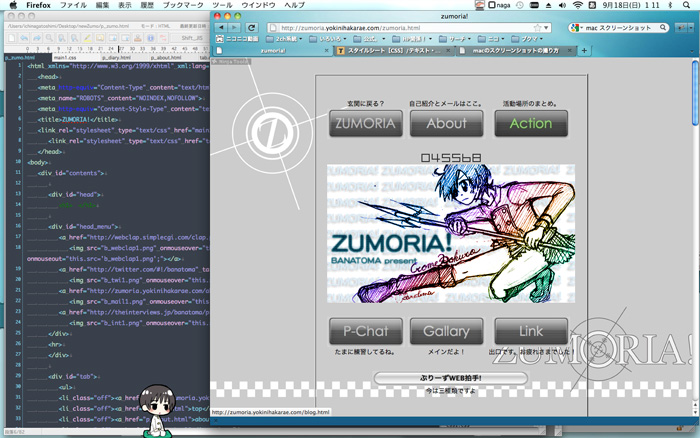This screenshot has height=438, width=700.
Task: Expand the 2ch系統 bookmark folder
Action: (285, 39)
